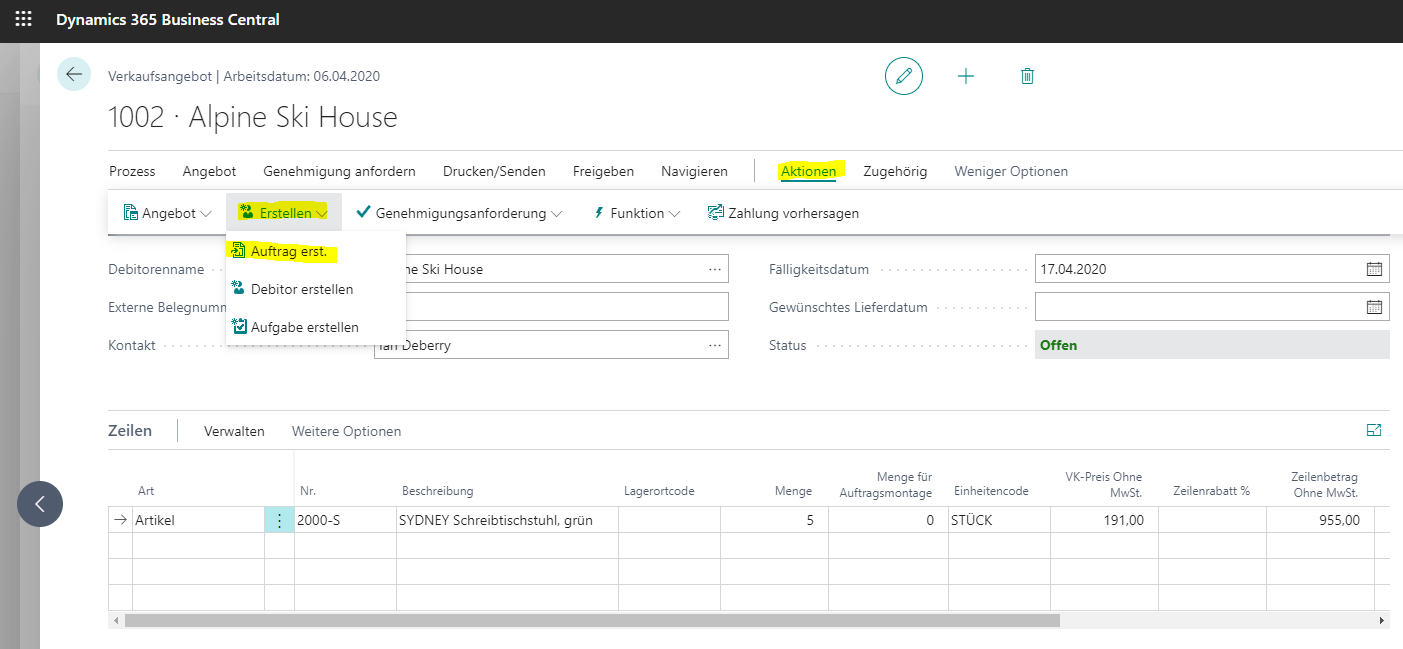Viewport: 1403px width, 649px height.
Task: Expand the Angebot dropdown in action bar
Action: pyautogui.click(x=167, y=213)
